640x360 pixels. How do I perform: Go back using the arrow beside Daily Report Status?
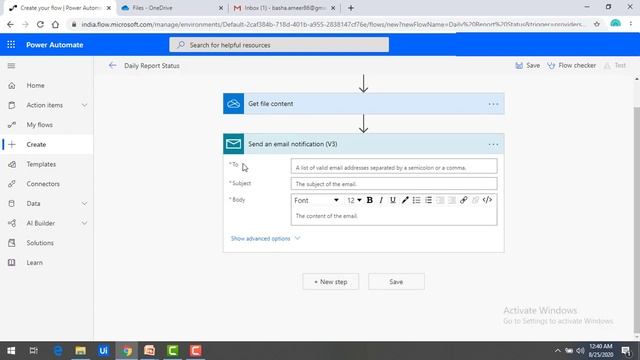pos(113,65)
